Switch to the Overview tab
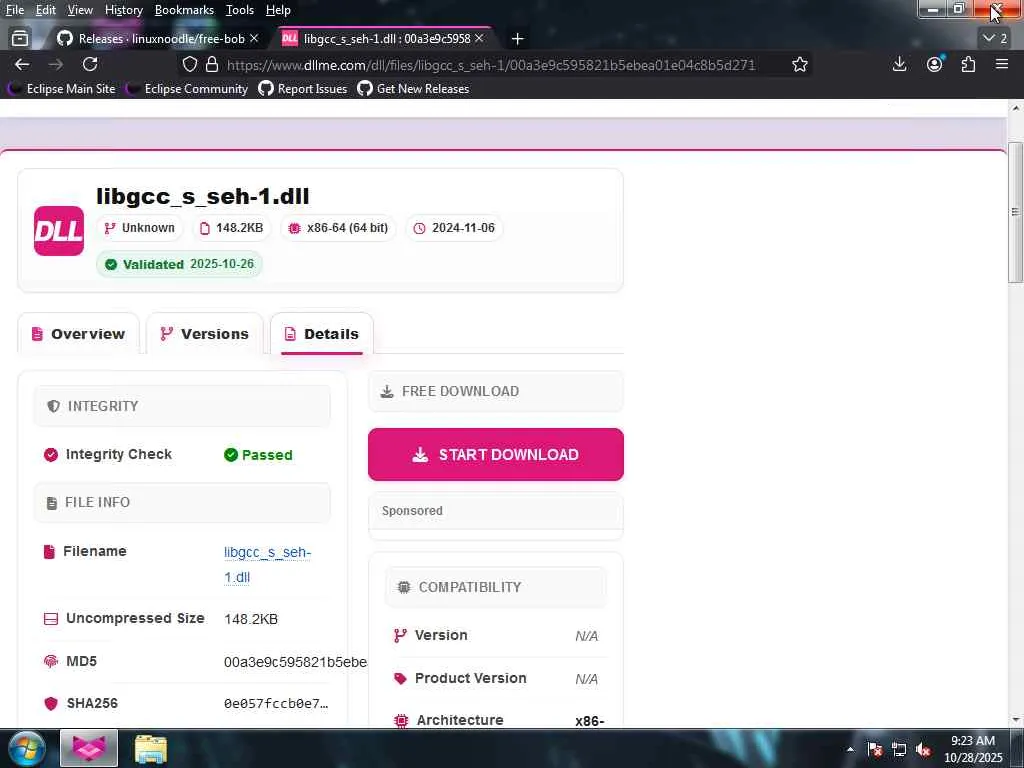The width and height of the screenshot is (1024, 768). tap(78, 334)
